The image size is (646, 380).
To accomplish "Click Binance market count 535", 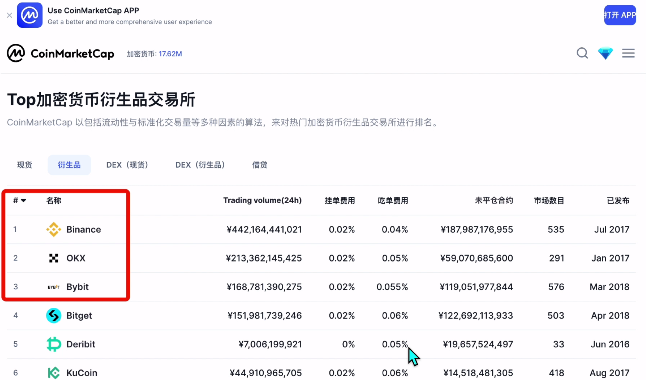I will click(x=556, y=230).
